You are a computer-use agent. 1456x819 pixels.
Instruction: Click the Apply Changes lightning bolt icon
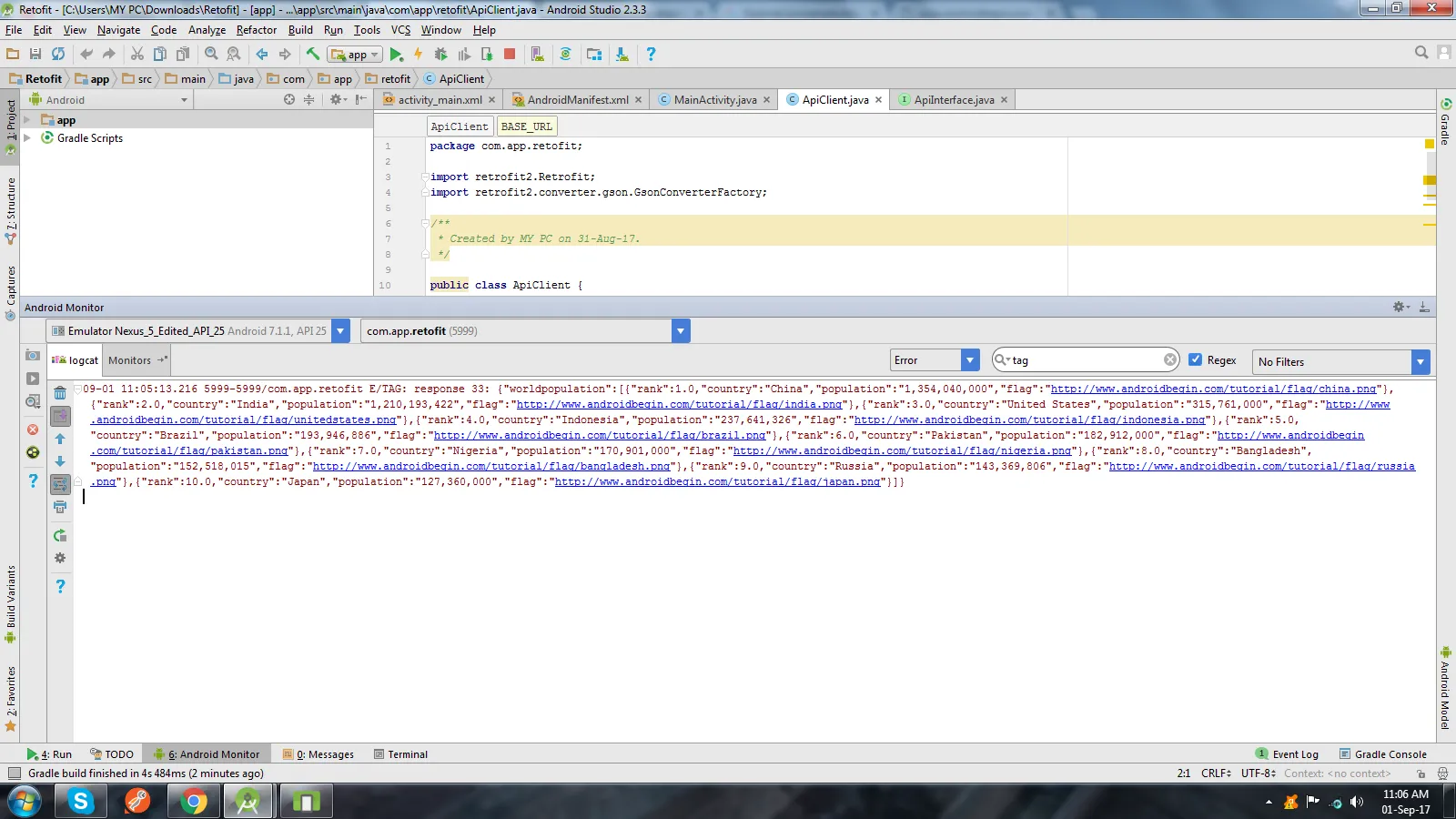click(x=419, y=55)
